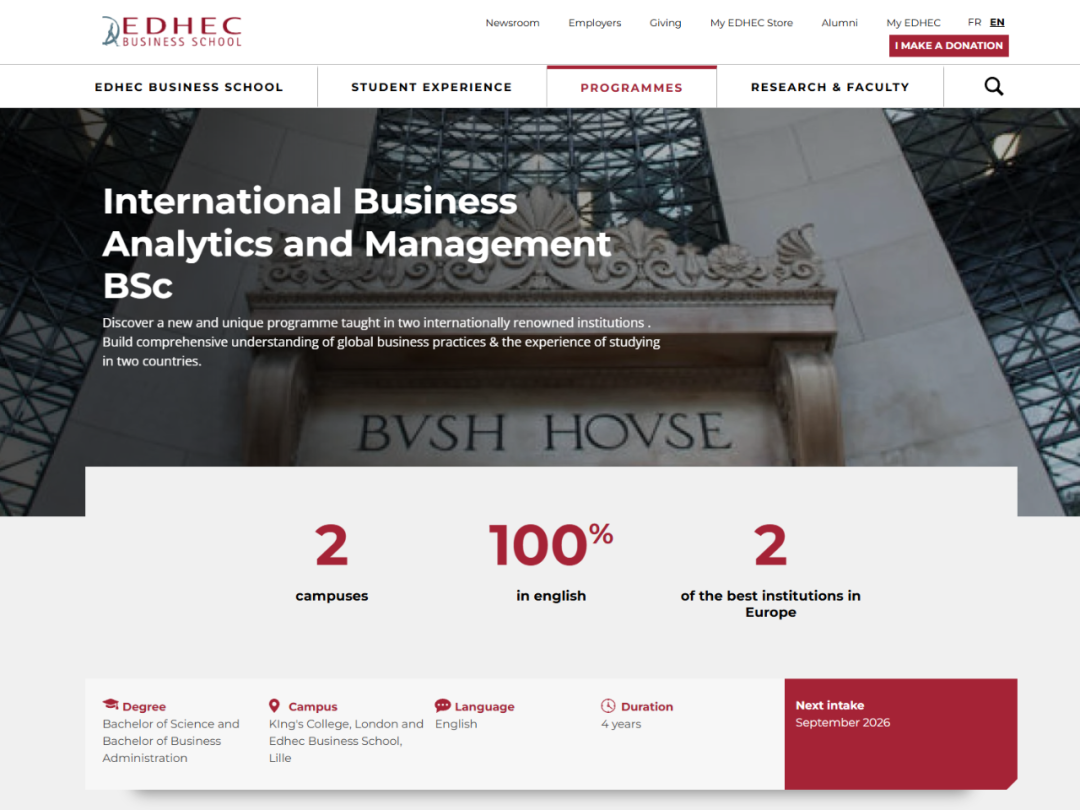
Task: Open the Giving page
Action: (x=665, y=23)
